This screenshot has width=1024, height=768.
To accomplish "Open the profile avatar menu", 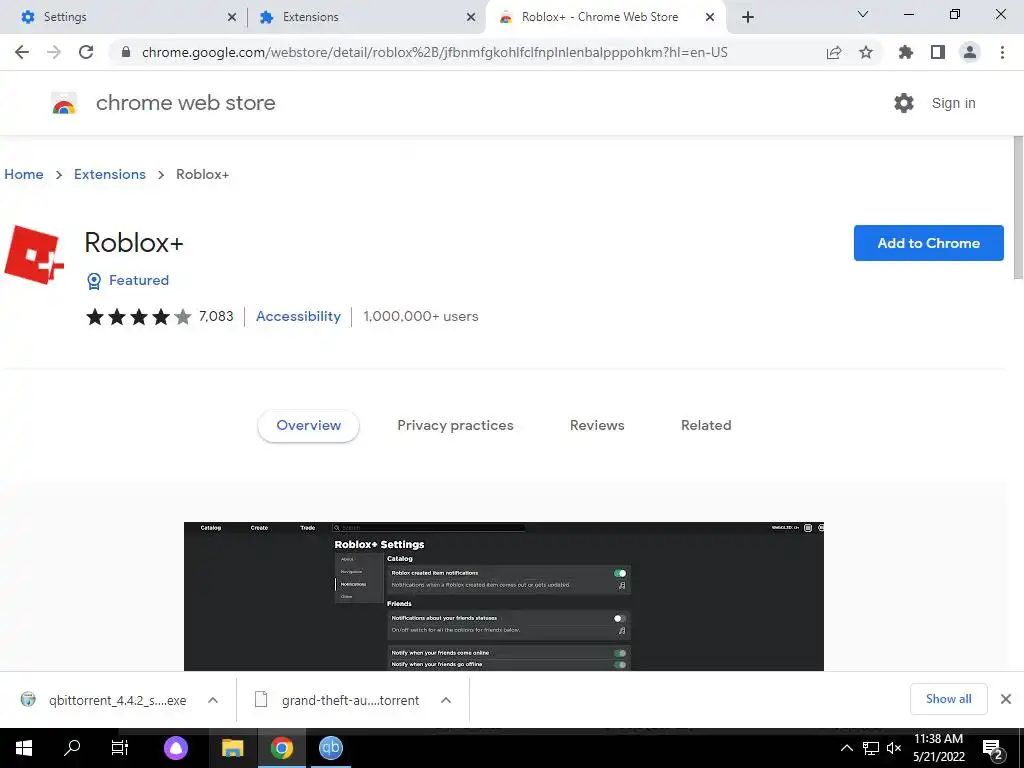I will tap(970, 52).
